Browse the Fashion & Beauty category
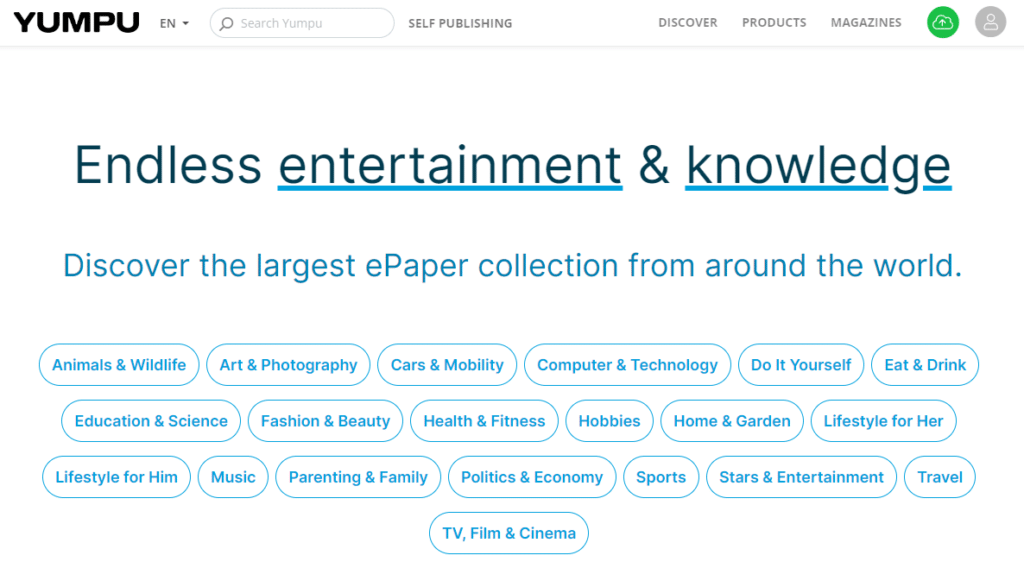Image resolution: width=1024 pixels, height=568 pixels. pyautogui.click(x=325, y=421)
